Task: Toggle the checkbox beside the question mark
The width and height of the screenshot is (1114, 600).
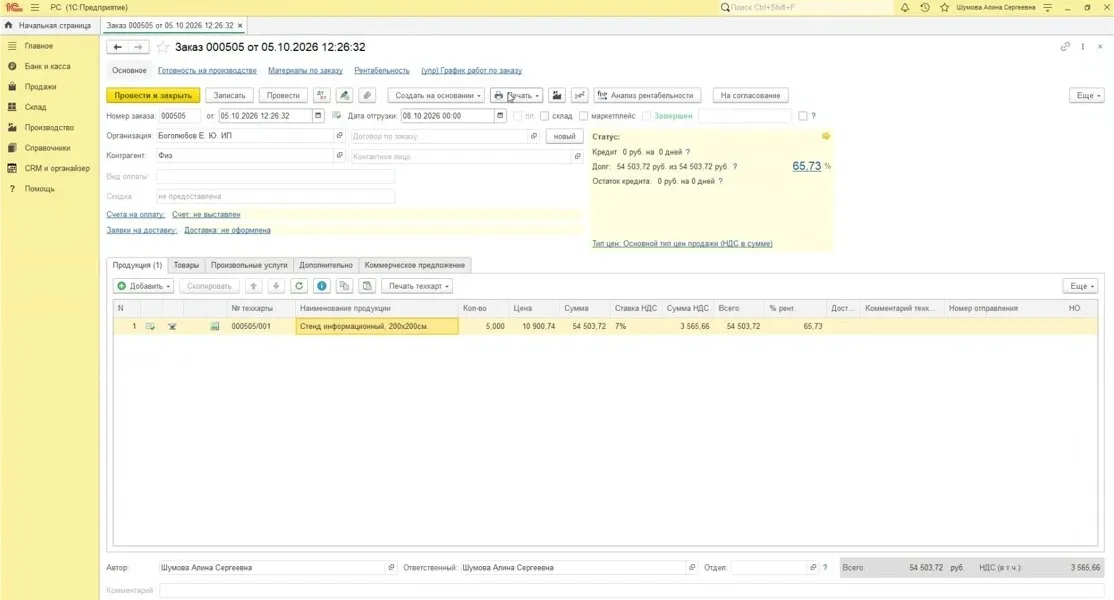Action: coord(803,116)
